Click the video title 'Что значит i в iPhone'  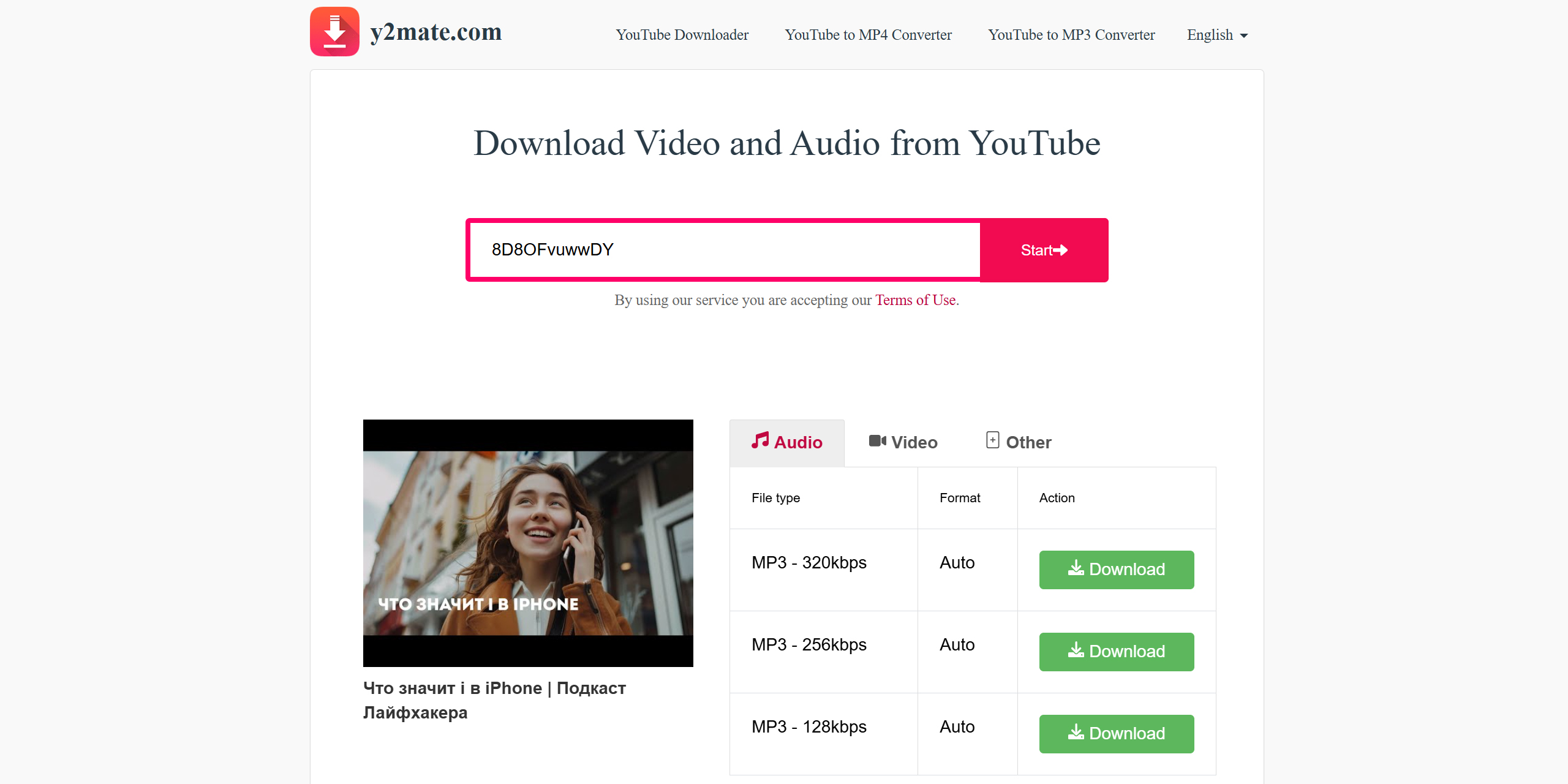[494, 700]
